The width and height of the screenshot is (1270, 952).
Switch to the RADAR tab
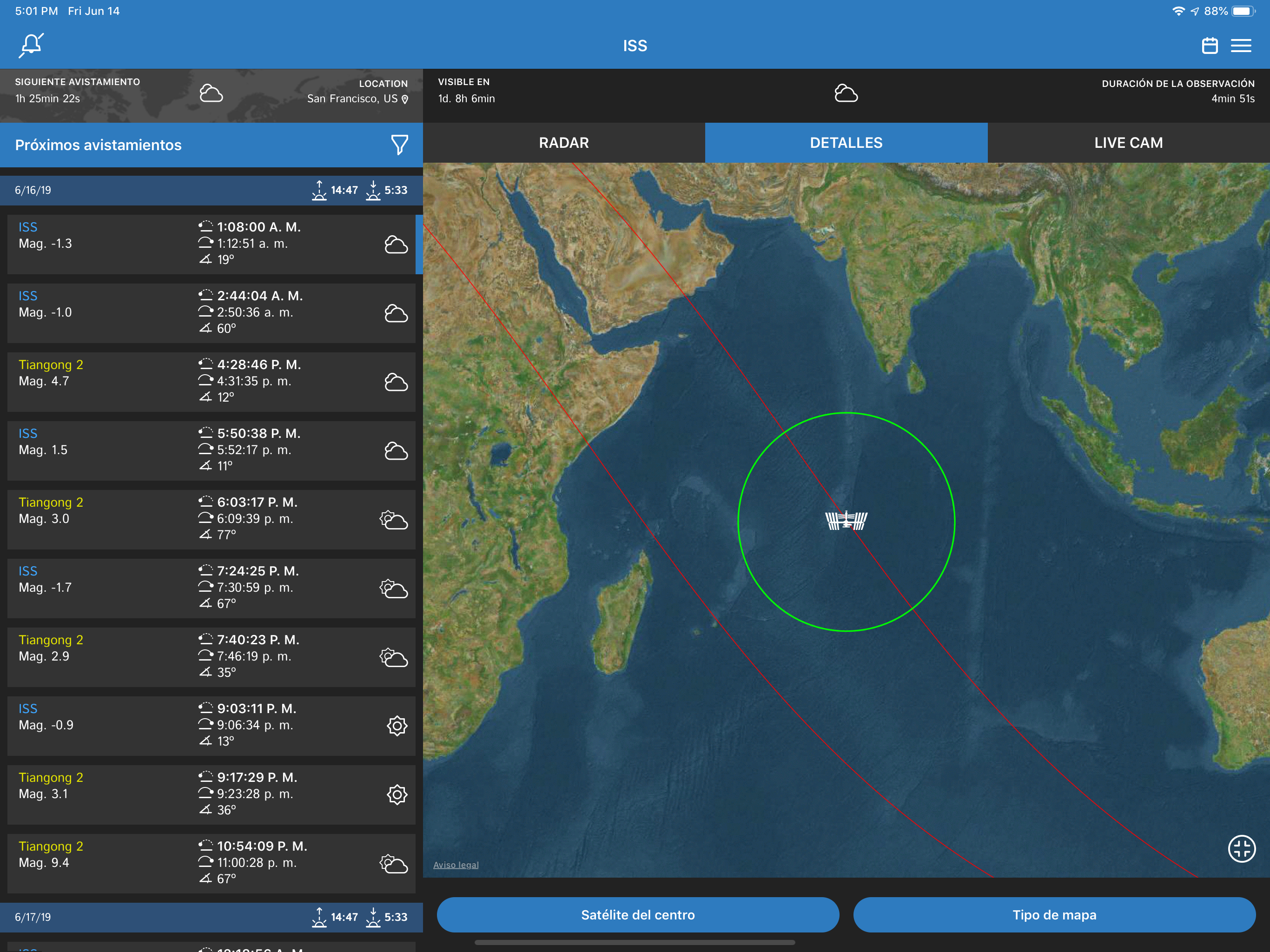pyautogui.click(x=564, y=142)
